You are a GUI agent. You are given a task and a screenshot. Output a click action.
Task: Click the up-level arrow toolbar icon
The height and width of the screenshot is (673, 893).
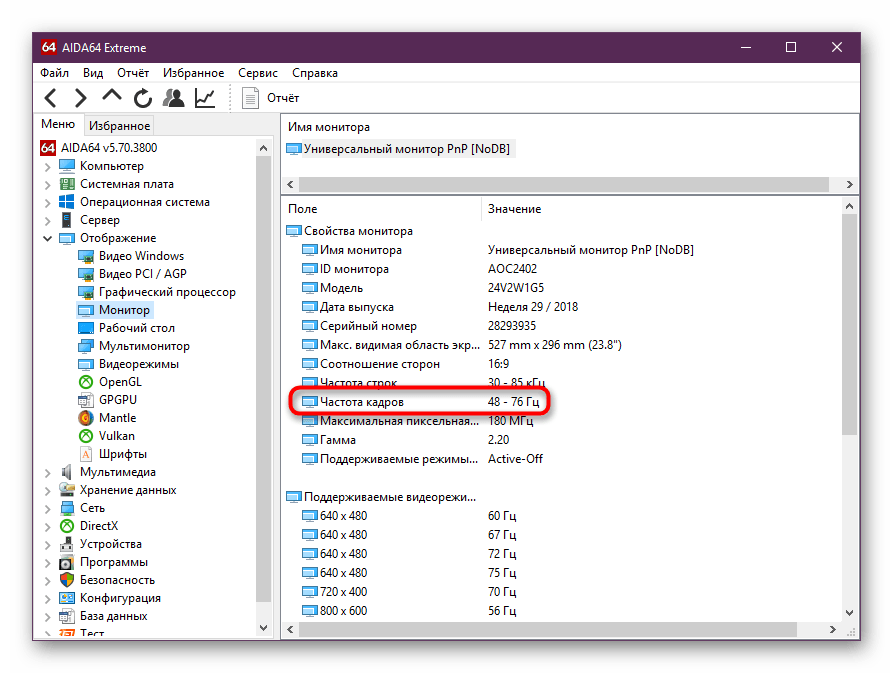point(112,96)
